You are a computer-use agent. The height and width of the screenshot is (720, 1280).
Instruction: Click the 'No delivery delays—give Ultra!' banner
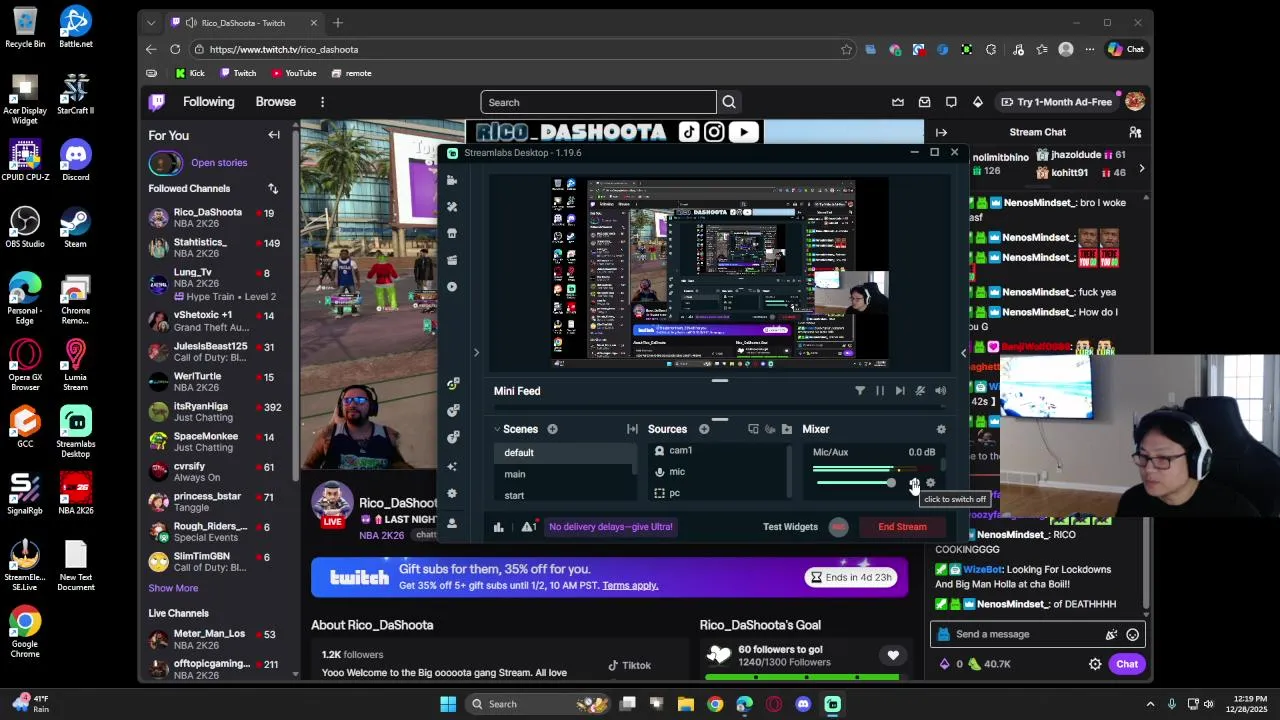click(610, 527)
